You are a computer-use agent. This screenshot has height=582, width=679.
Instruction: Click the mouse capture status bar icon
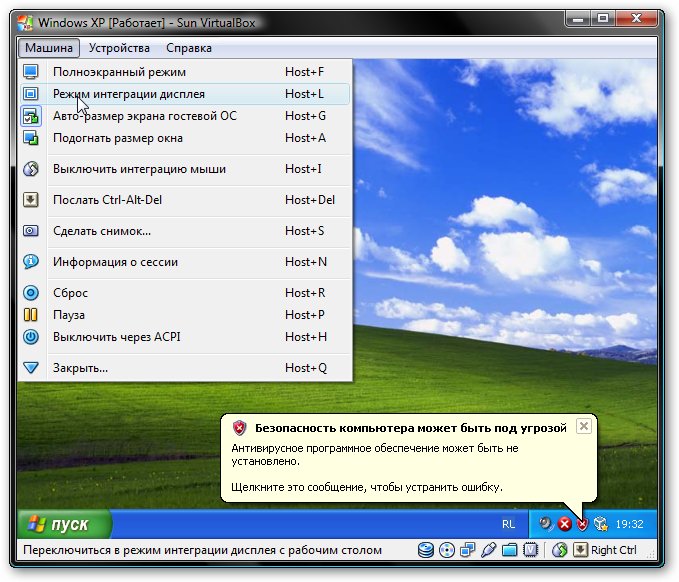point(559,550)
